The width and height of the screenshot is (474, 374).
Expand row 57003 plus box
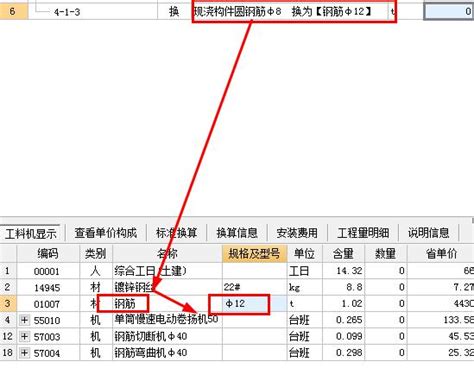click(24, 336)
